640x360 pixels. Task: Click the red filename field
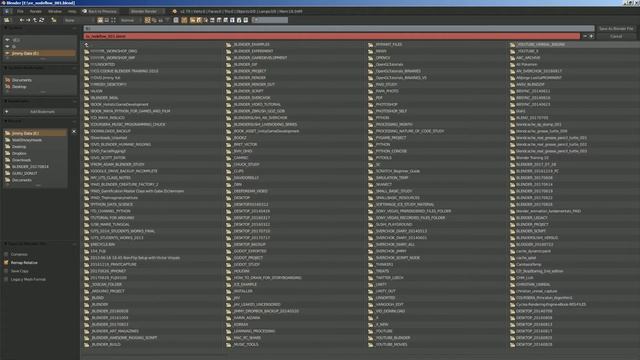click(331, 36)
